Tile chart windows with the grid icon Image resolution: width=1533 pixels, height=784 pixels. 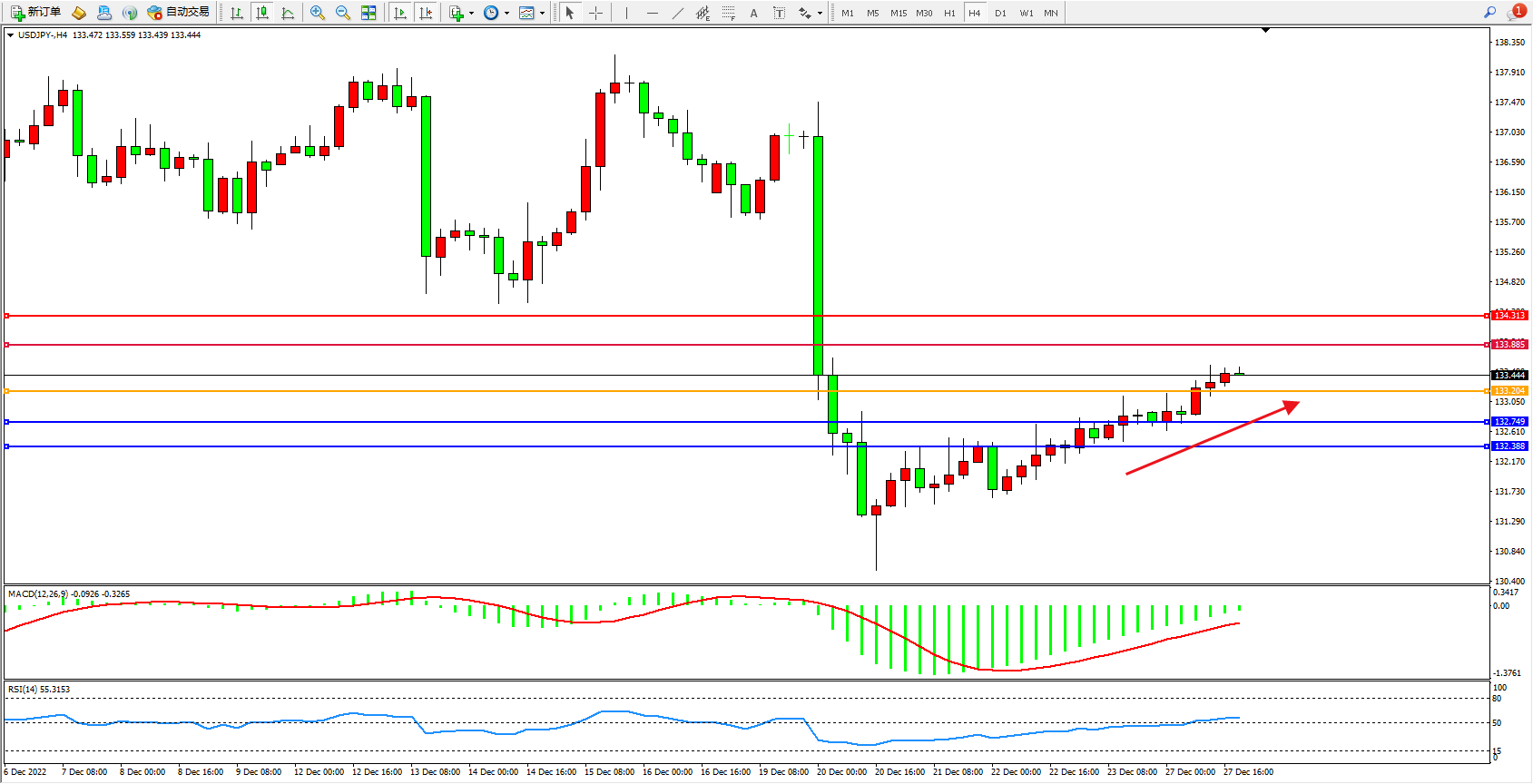click(x=369, y=13)
